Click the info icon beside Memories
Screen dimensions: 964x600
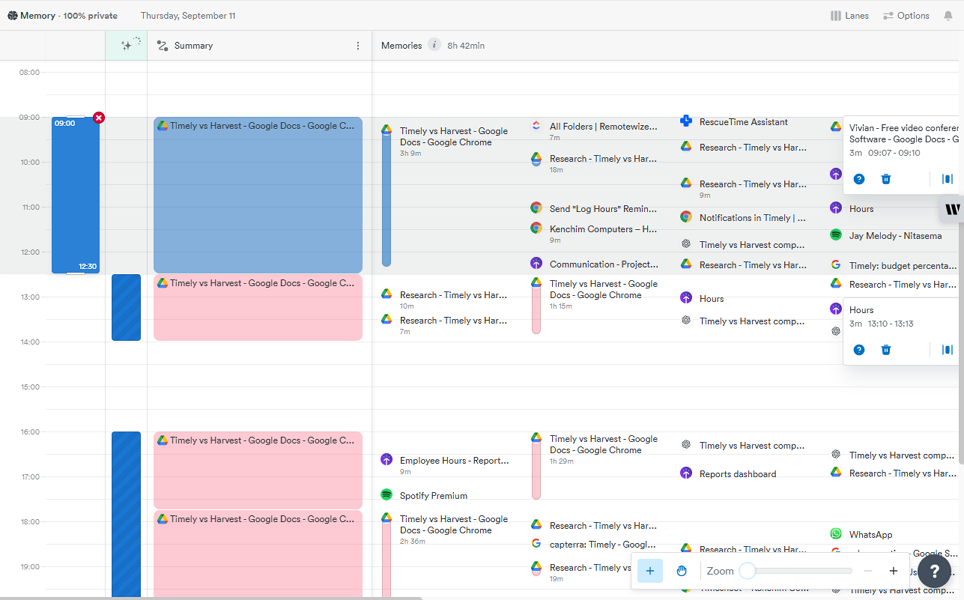[432, 44]
